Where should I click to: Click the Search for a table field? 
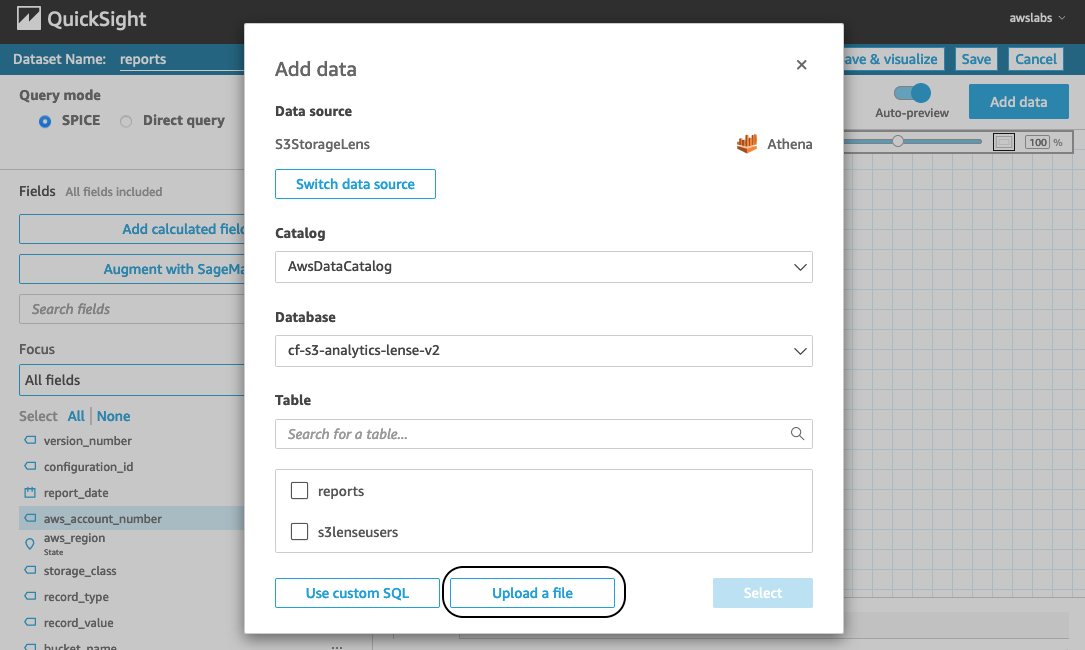(543, 434)
